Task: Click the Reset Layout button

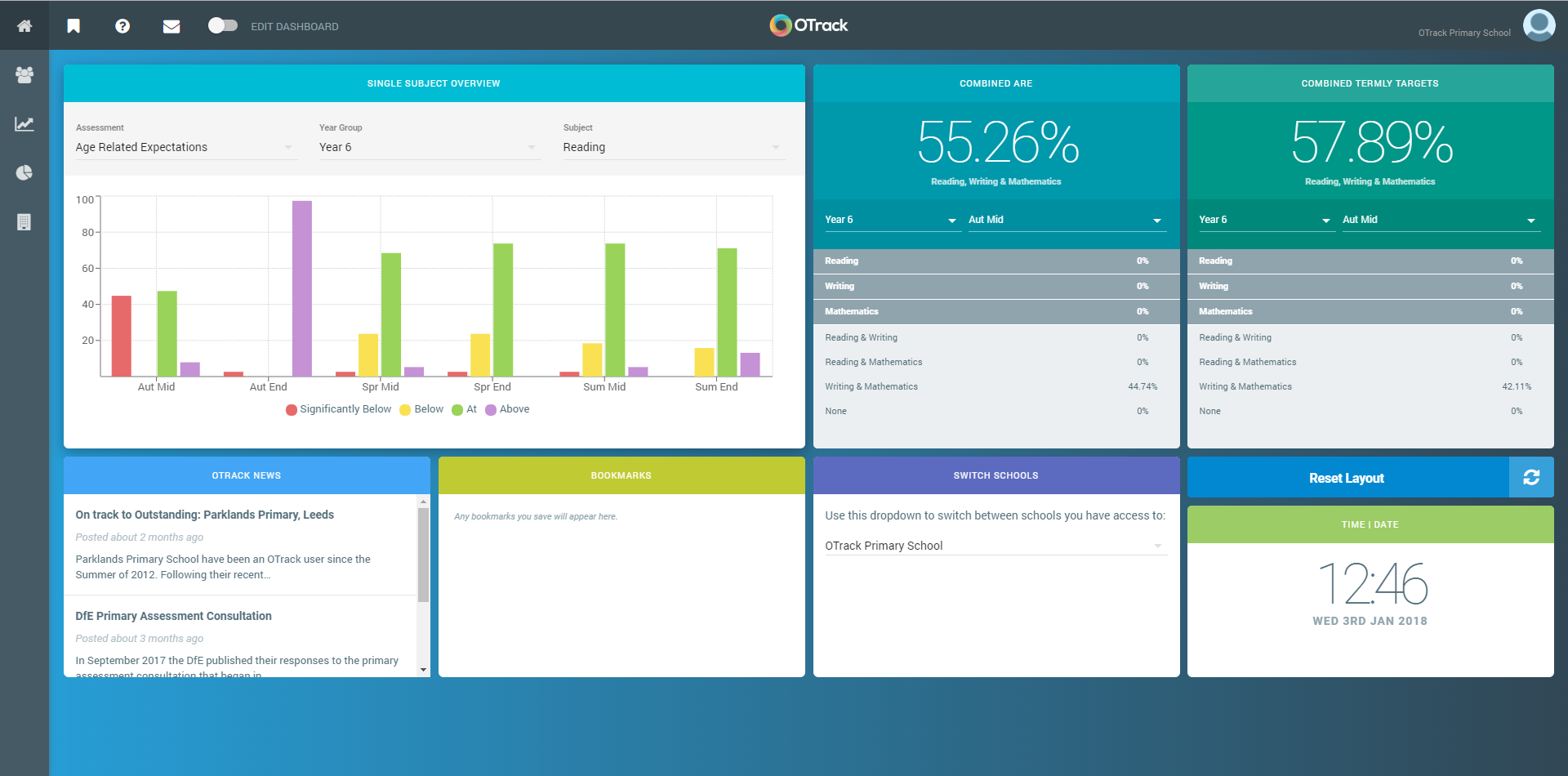Action: (x=1347, y=478)
